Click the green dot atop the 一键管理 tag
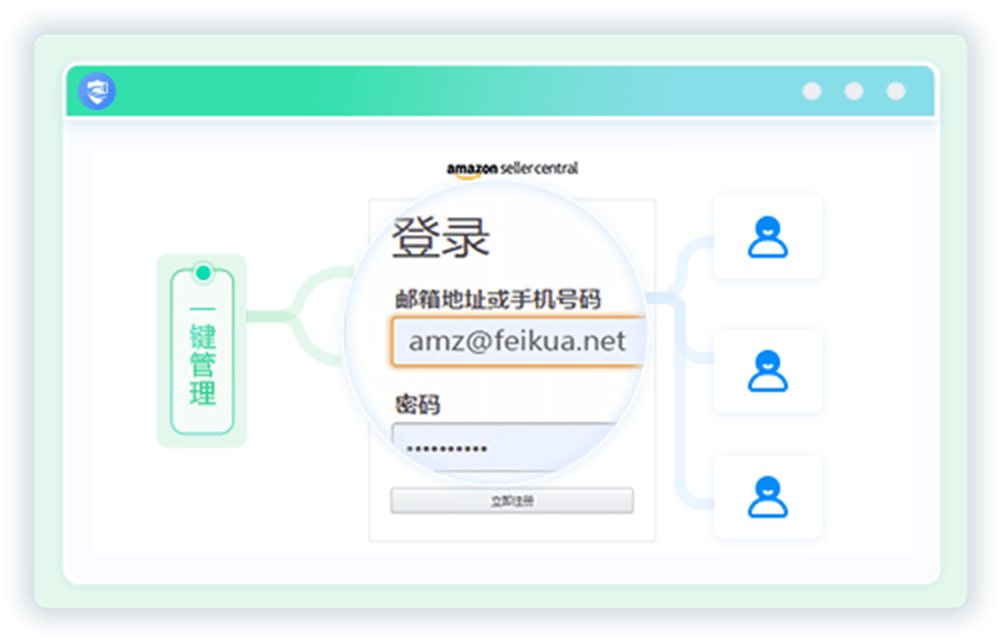The image size is (1002, 642). pos(203,272)
